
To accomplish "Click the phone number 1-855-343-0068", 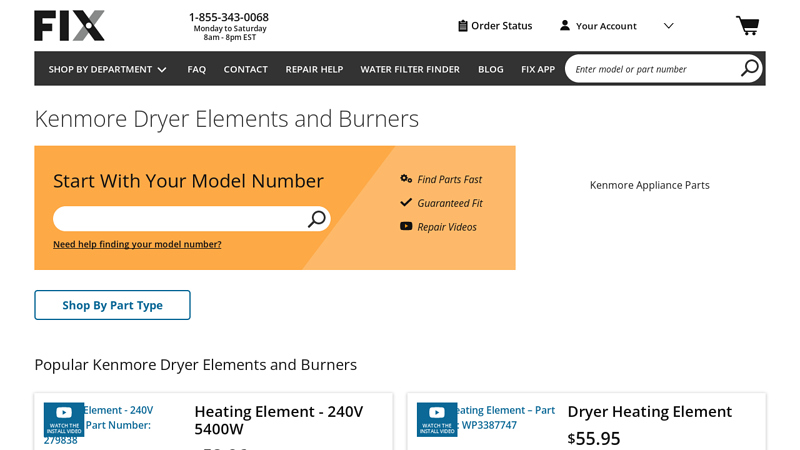I will (x=229, y=17).
